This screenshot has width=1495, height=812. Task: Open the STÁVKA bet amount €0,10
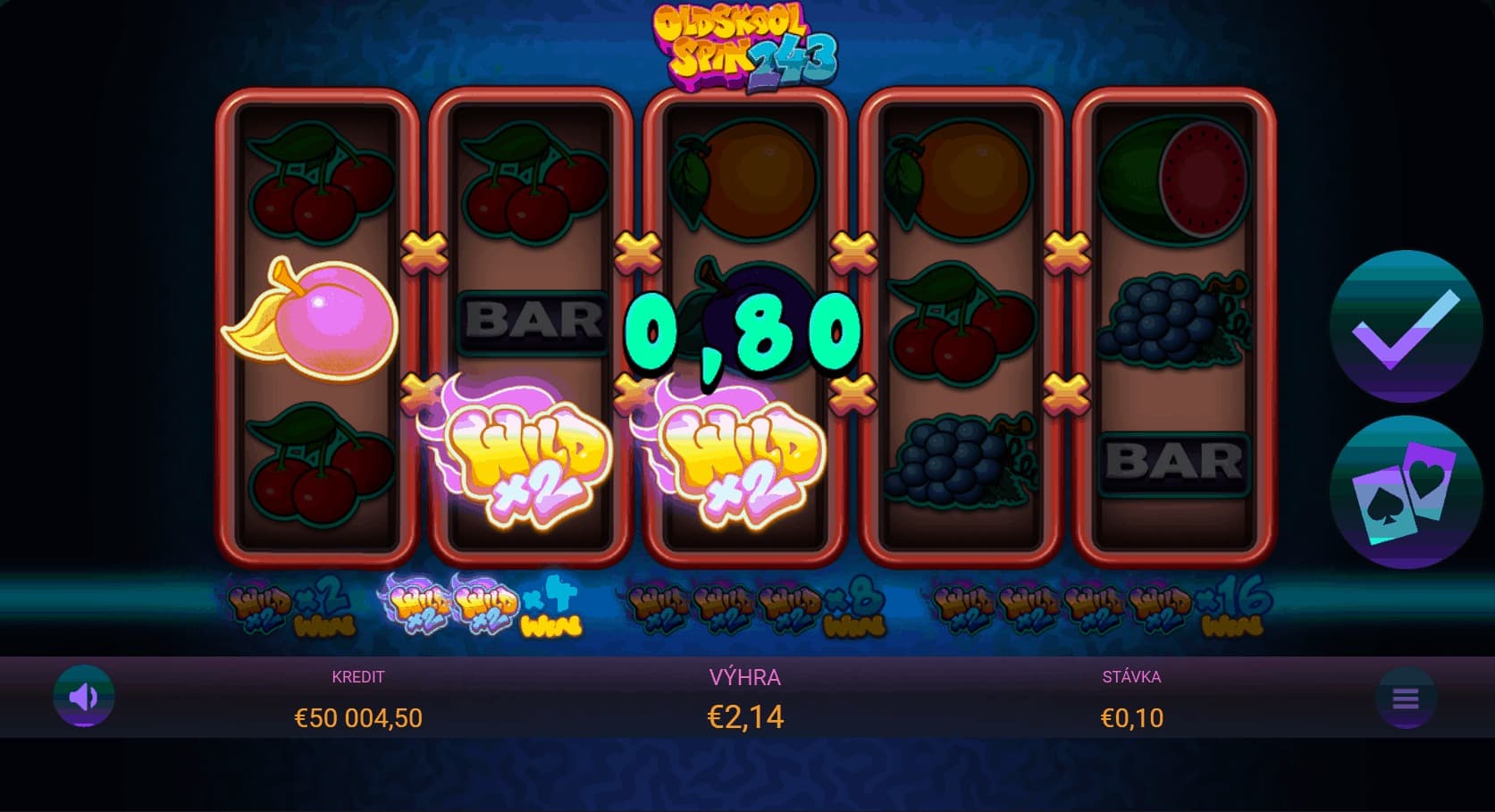click(x=1131, y=717)
